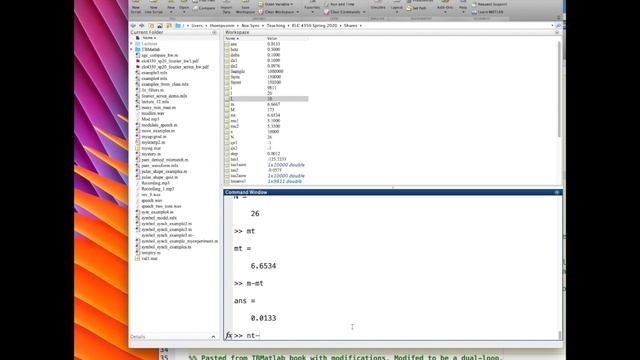Click the up one folder icon
The image size is (640, 360).
(151, 25)
